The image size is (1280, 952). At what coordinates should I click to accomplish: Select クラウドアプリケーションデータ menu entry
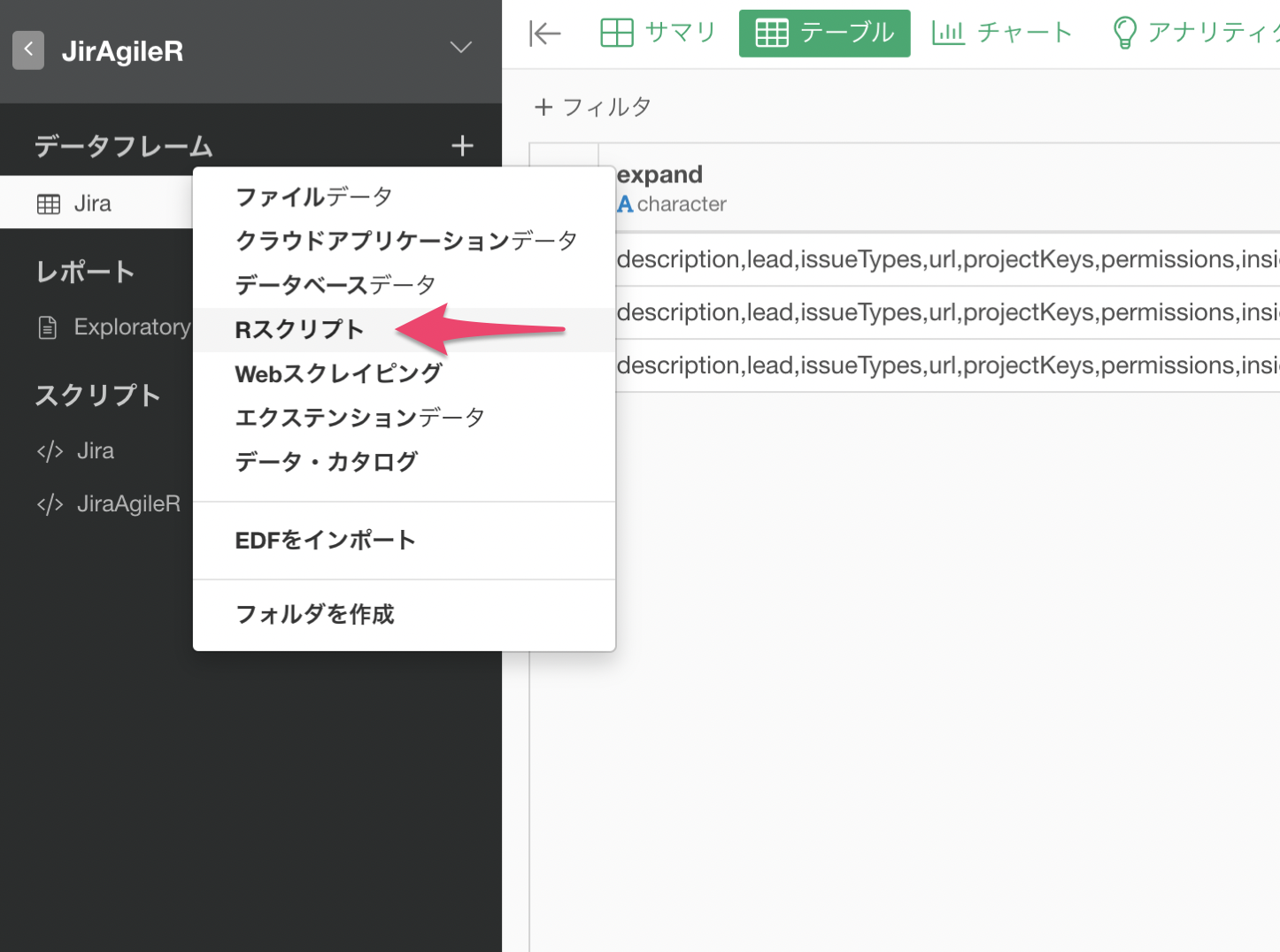tap(405, 241)
